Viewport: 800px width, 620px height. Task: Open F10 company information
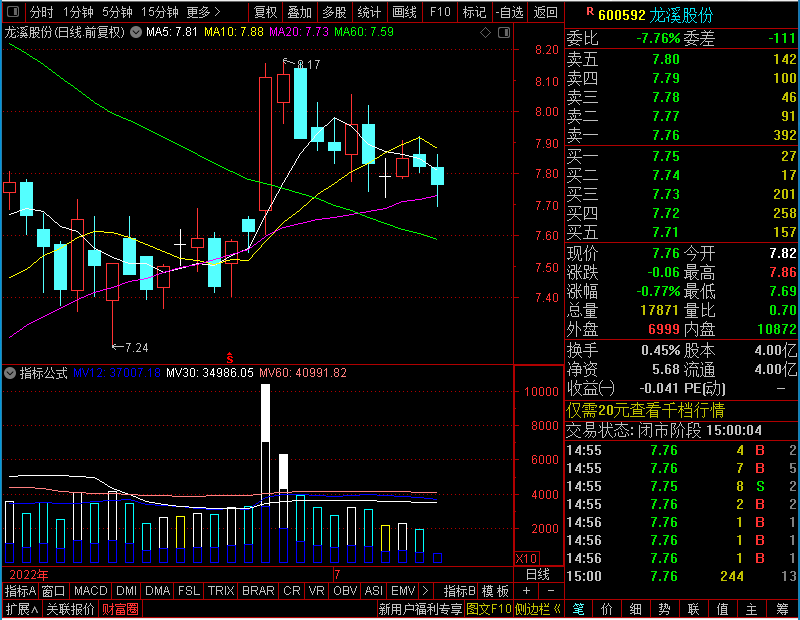[440, 12]
